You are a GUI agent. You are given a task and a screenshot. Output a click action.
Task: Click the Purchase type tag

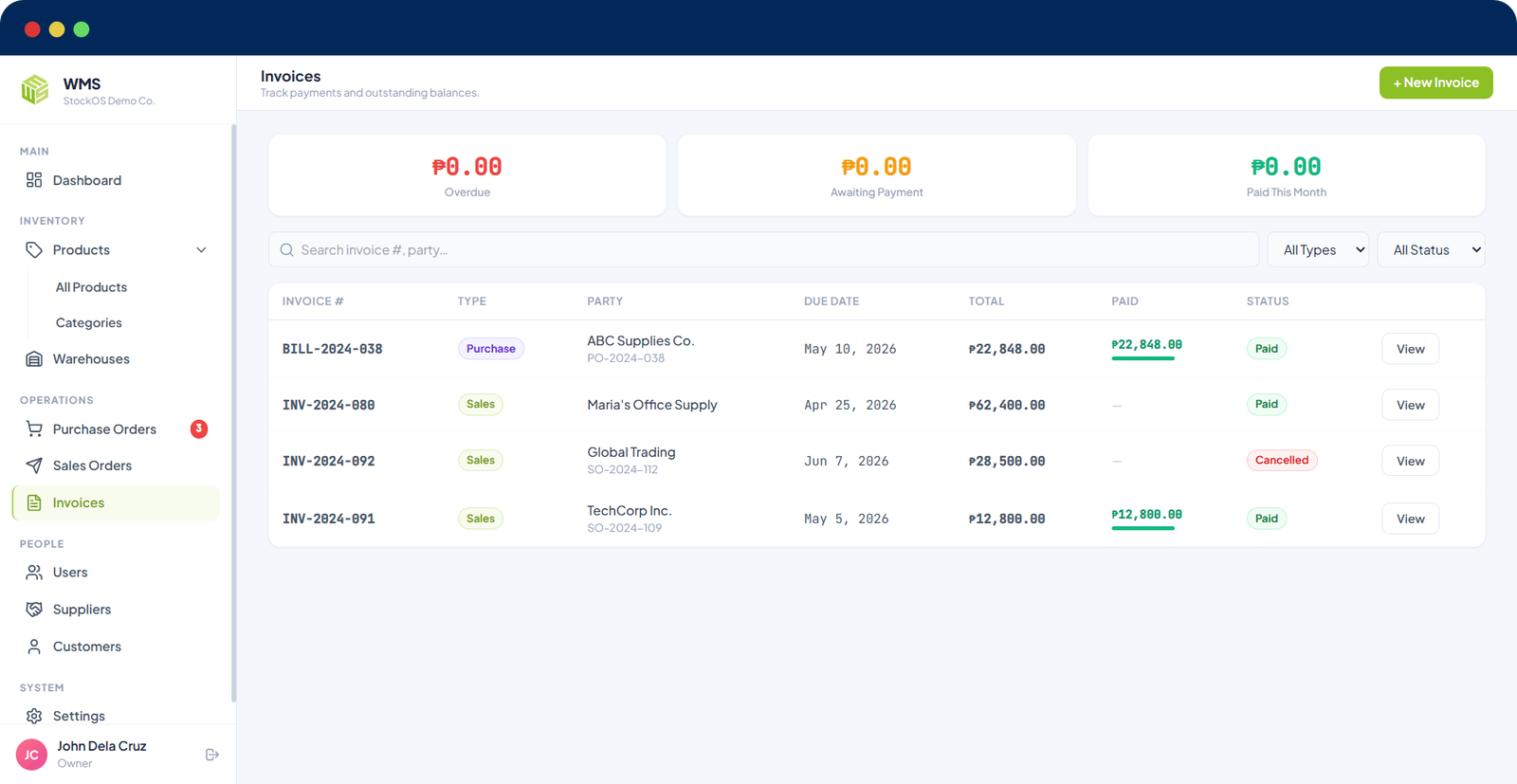pyautogui.click(x=491, y=349)
